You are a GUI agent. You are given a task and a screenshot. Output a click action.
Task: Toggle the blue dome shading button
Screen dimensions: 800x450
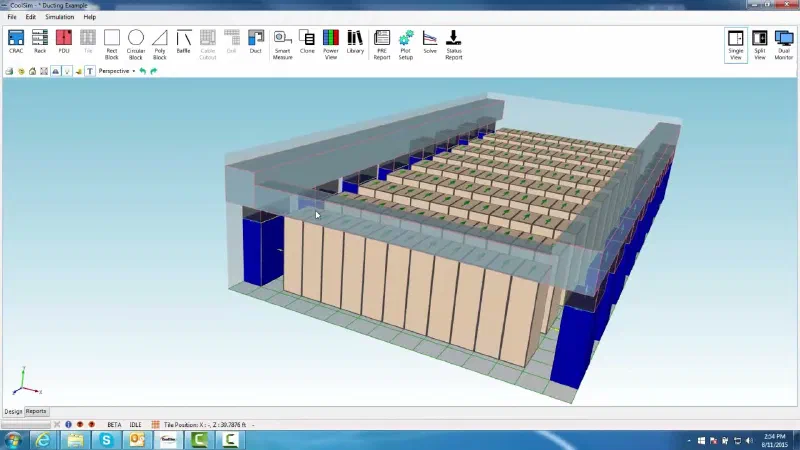tap(56, 71)
